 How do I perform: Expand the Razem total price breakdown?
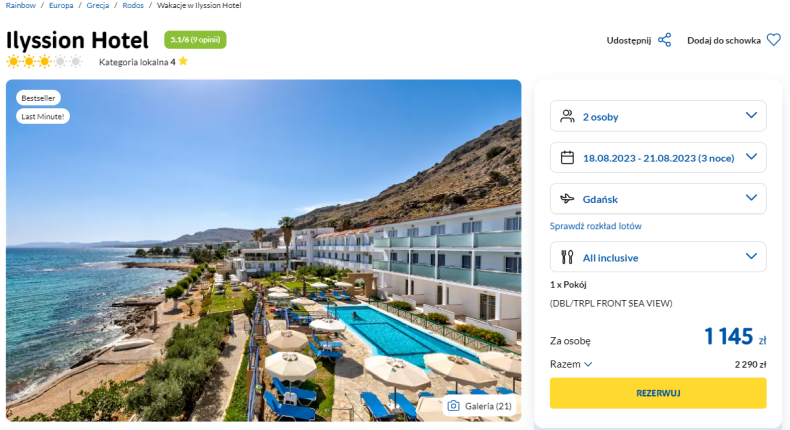click(571, 364)
